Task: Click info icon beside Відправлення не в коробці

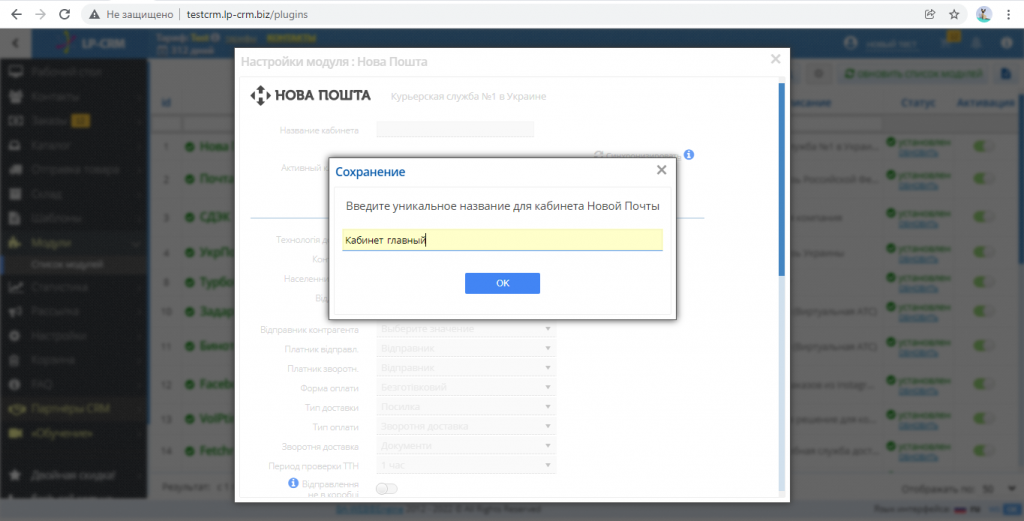Action: pos(293,483)
